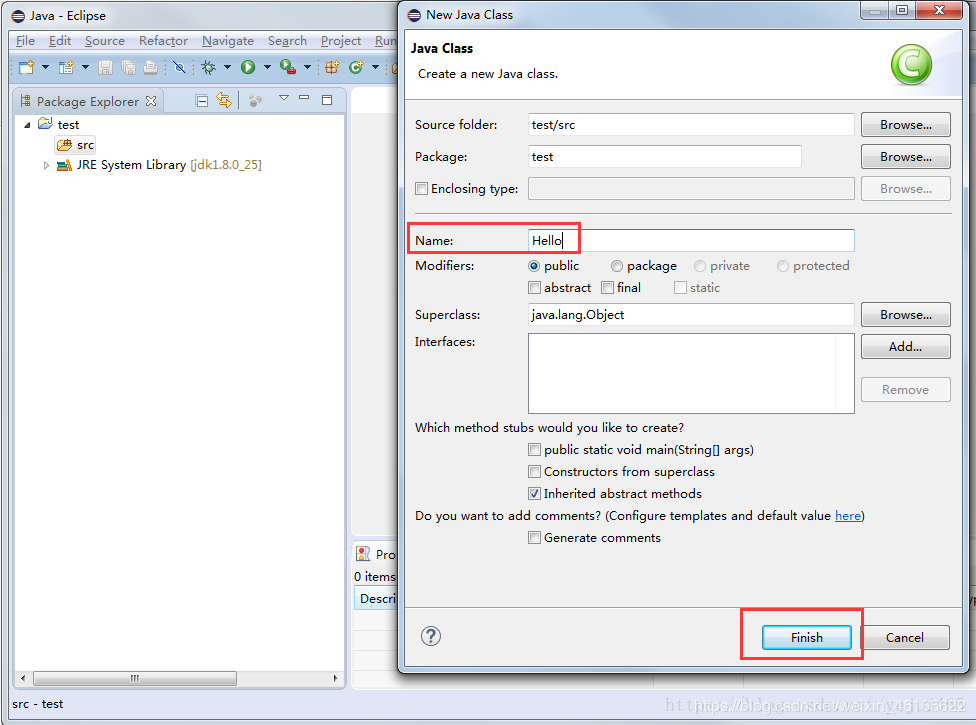Click the Superclass text field
This screenshot has width=976, height=725.
pyautogui.click(x=691, y=314)
